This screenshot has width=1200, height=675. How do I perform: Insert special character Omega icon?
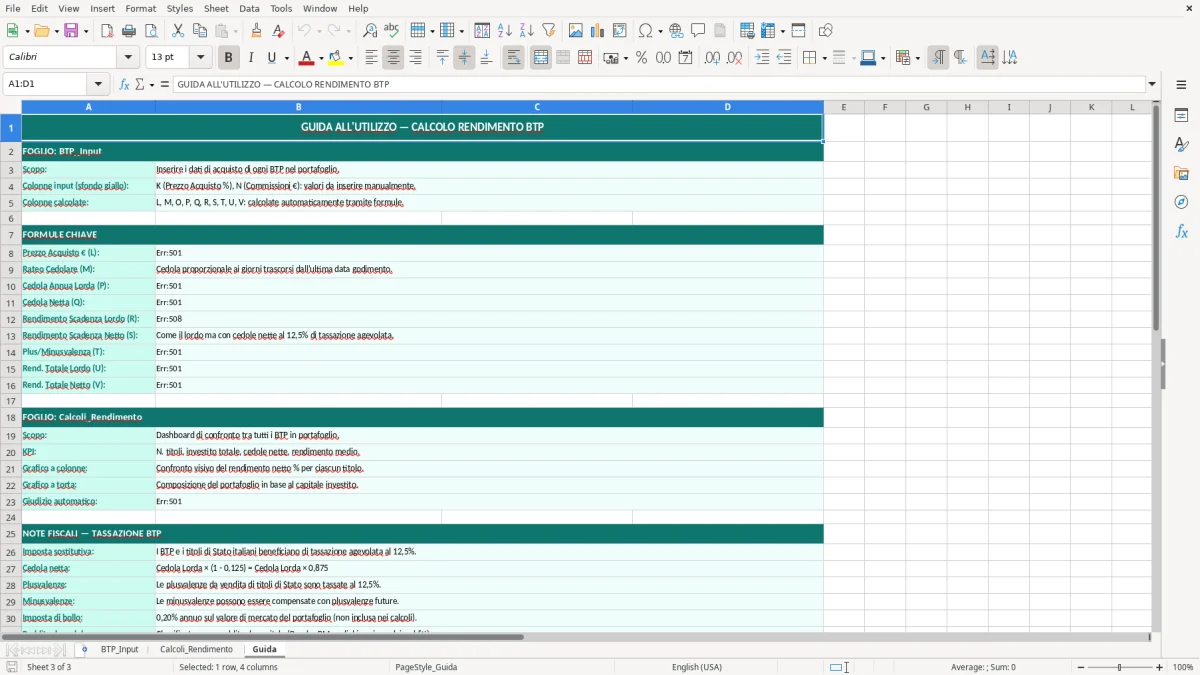pos(645,31)
